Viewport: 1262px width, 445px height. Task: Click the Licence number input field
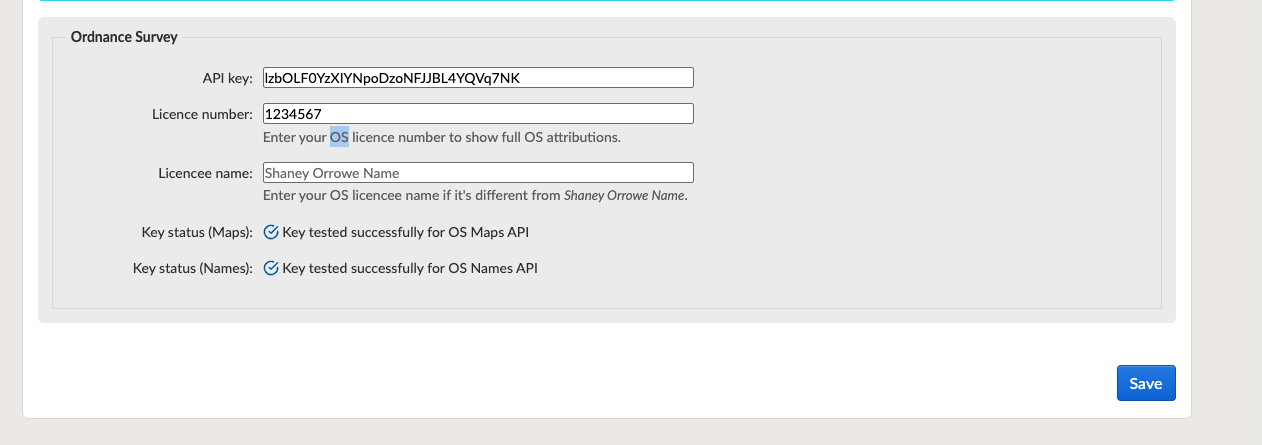tap(478, 114)
